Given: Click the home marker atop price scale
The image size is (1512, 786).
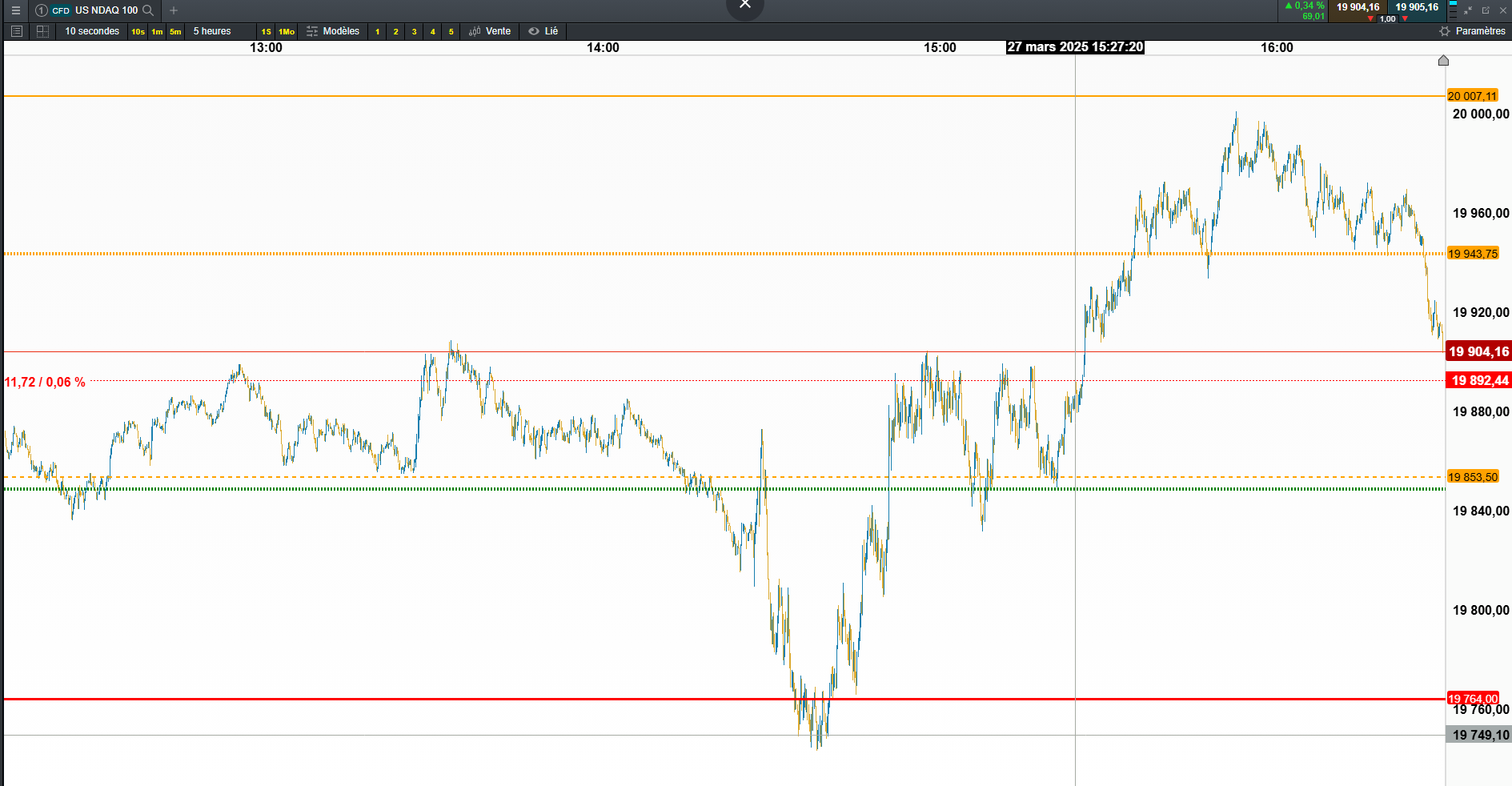Looking at the screenshot, I should (1443, 61).
